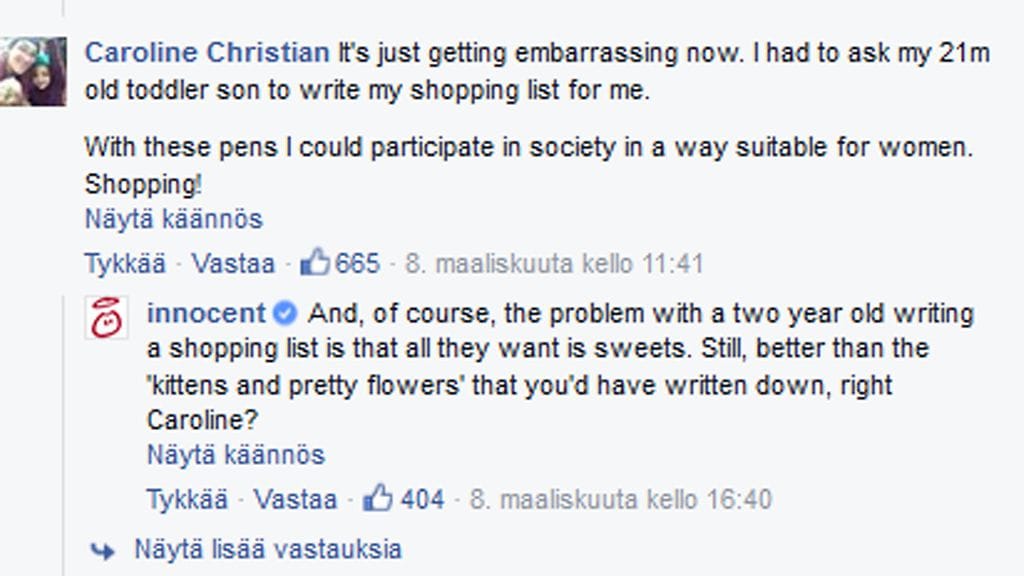Reply to Caroline's comment with Vastaa
1024x576 pixels.
(x=233, y=264)
